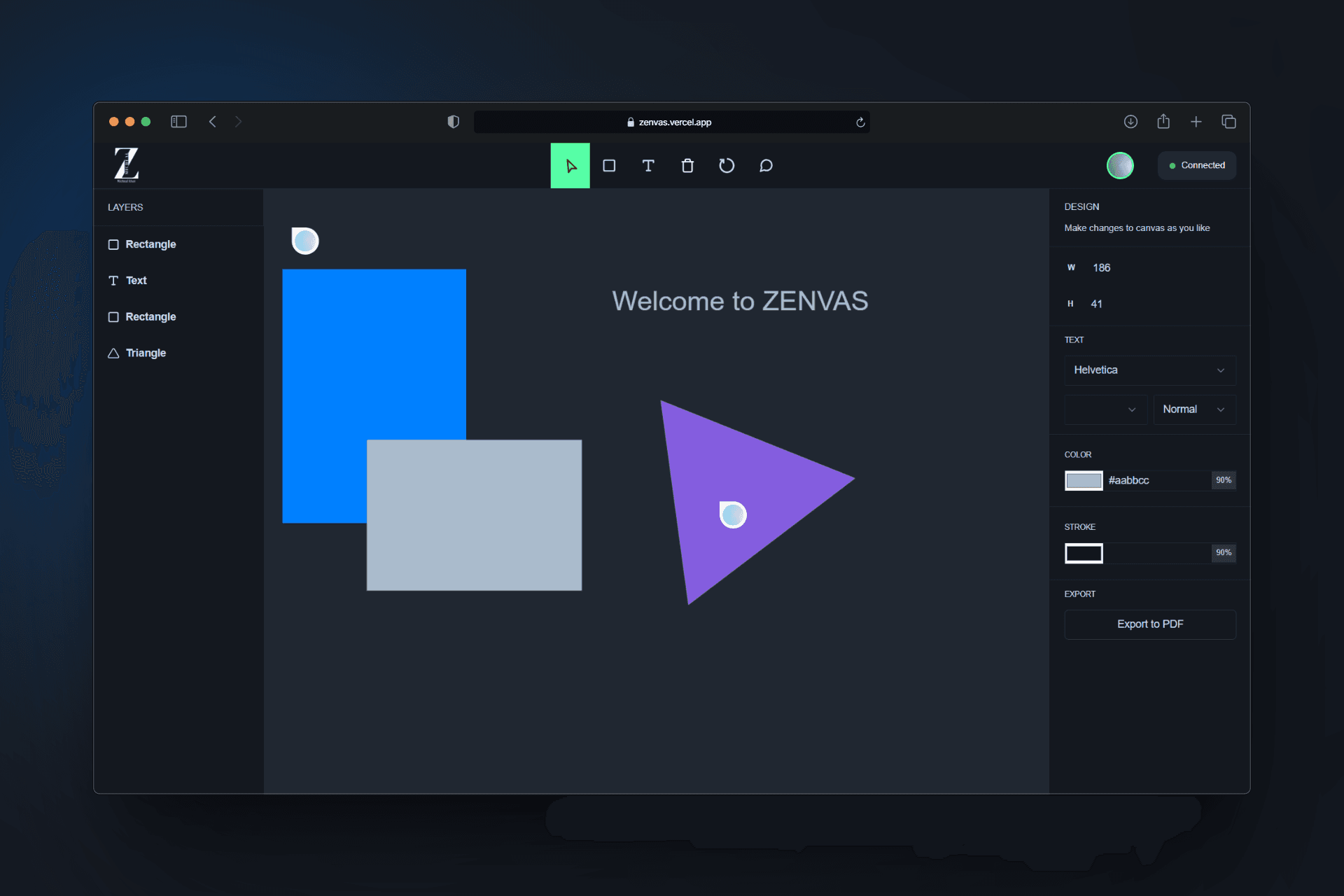Click the browser share icon

click(1163, 121)
